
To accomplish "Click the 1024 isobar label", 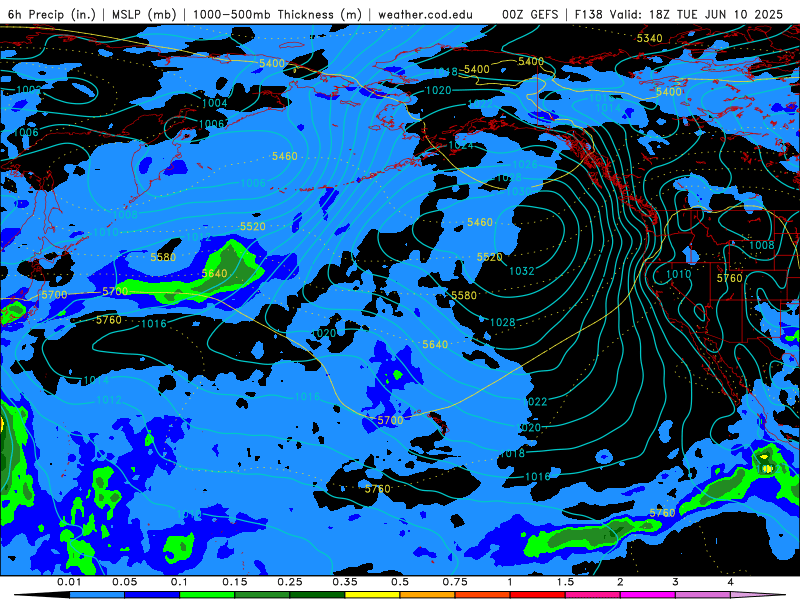I will [x=461, y=145].
